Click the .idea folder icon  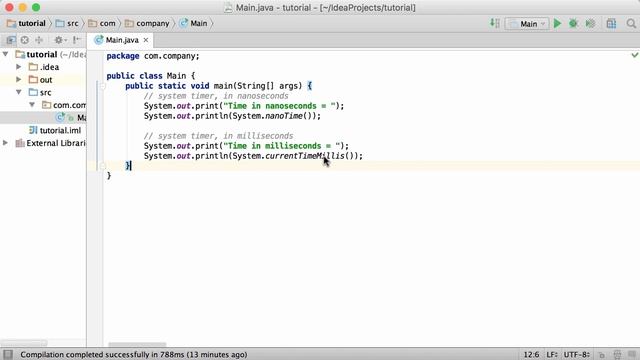33,67
